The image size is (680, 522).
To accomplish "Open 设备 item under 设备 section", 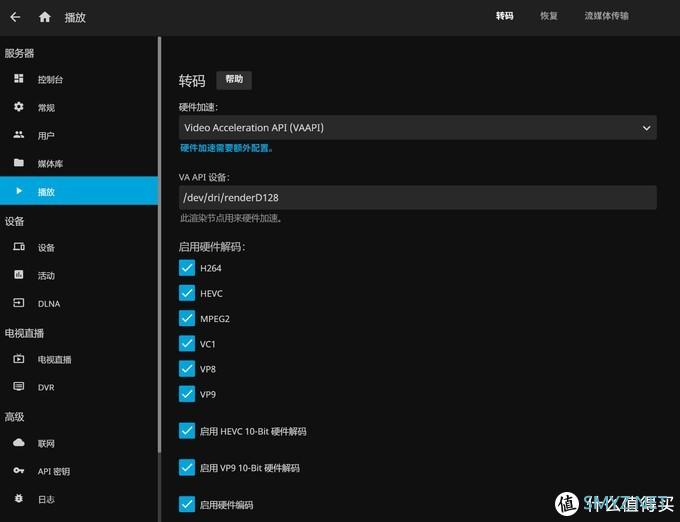I will pyautogui.click(x=79, y=248).
